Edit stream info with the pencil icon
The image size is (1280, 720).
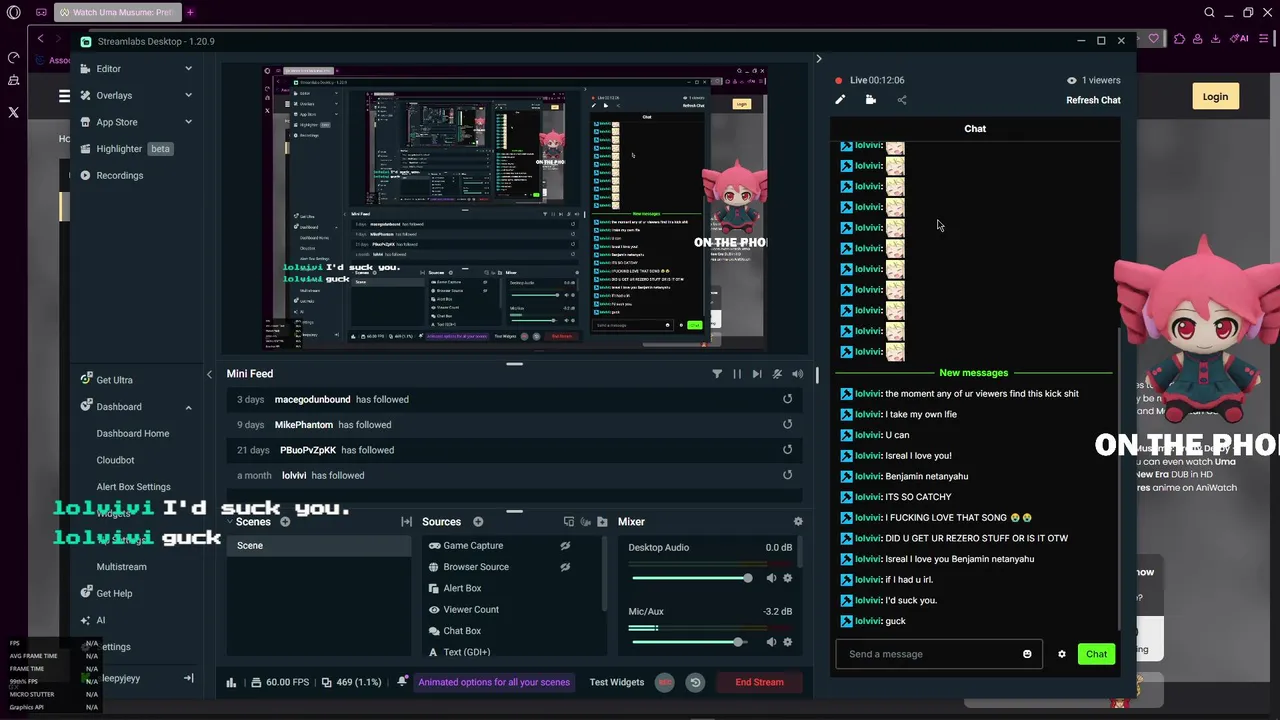point(840,100)
